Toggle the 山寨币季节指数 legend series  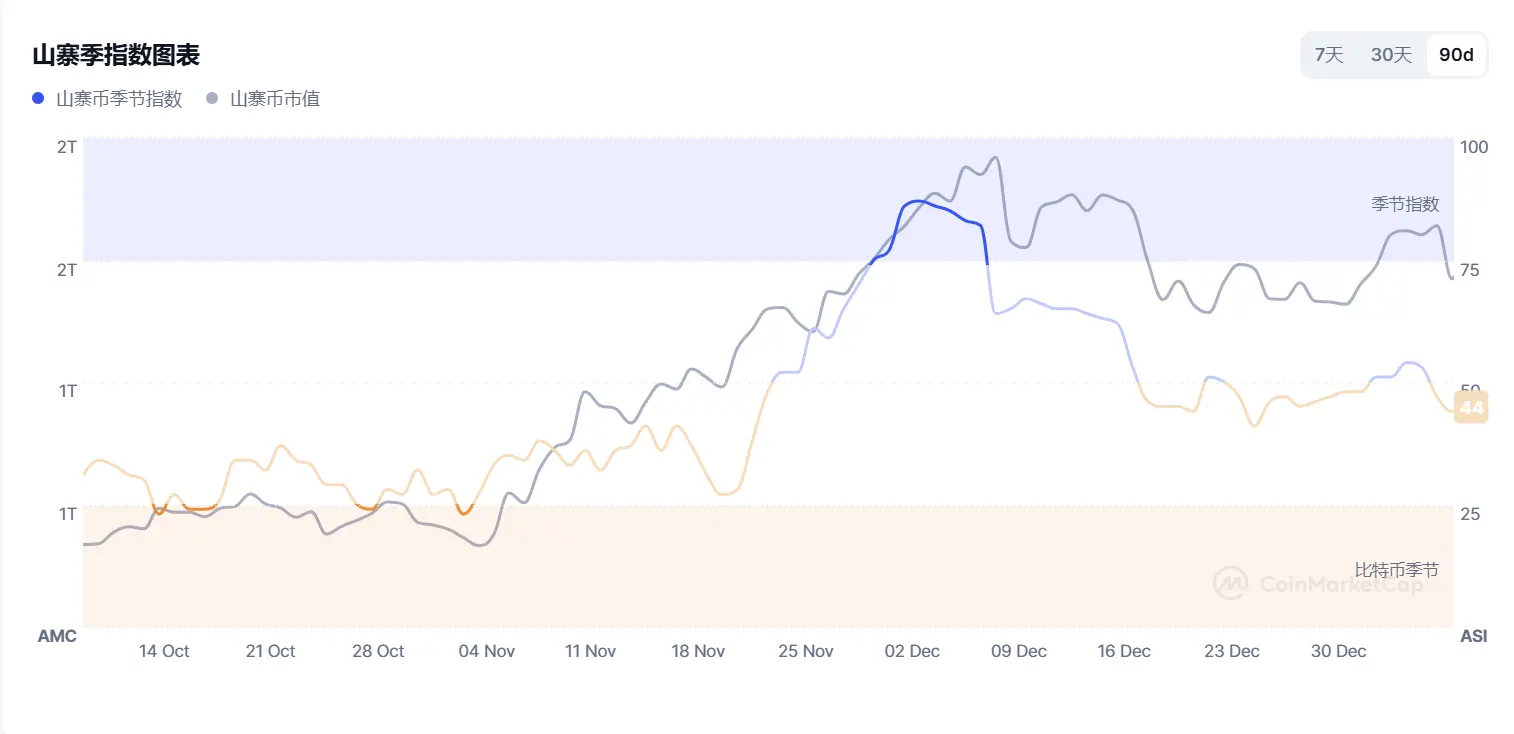point(119,99)
